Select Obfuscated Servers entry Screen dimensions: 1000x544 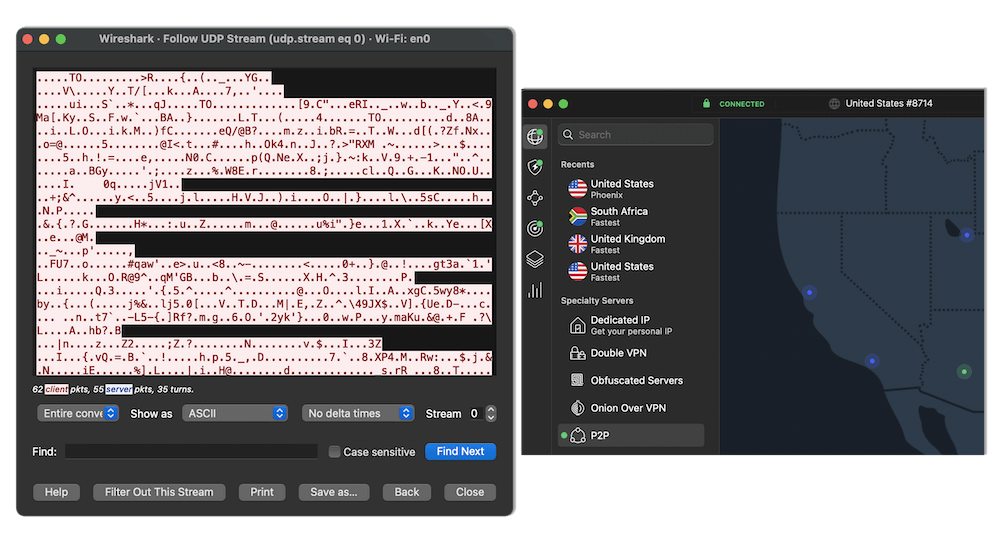pos(631,380)
